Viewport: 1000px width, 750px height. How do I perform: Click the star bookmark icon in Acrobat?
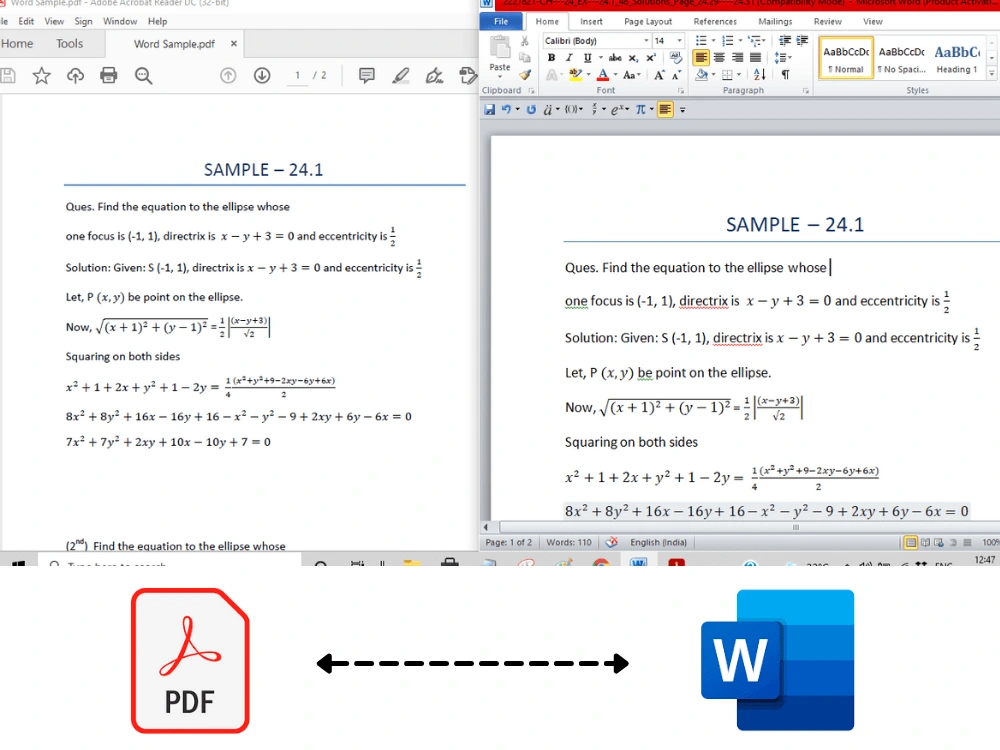41,76
